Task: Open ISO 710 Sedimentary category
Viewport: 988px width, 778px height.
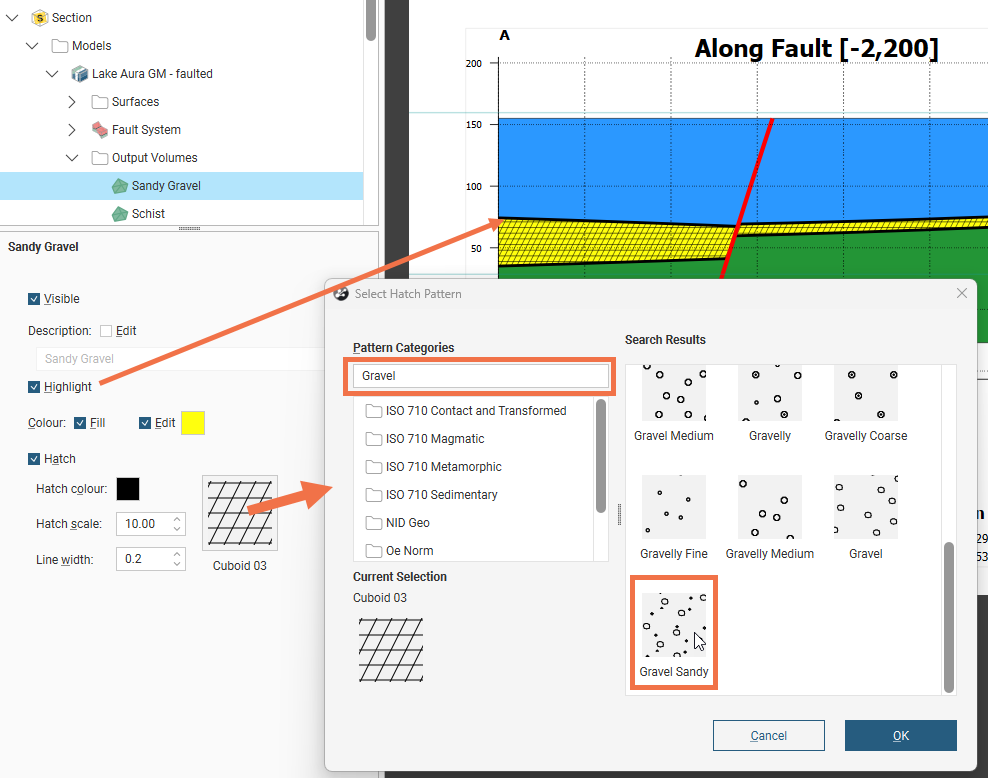Action: coord(441,495)
